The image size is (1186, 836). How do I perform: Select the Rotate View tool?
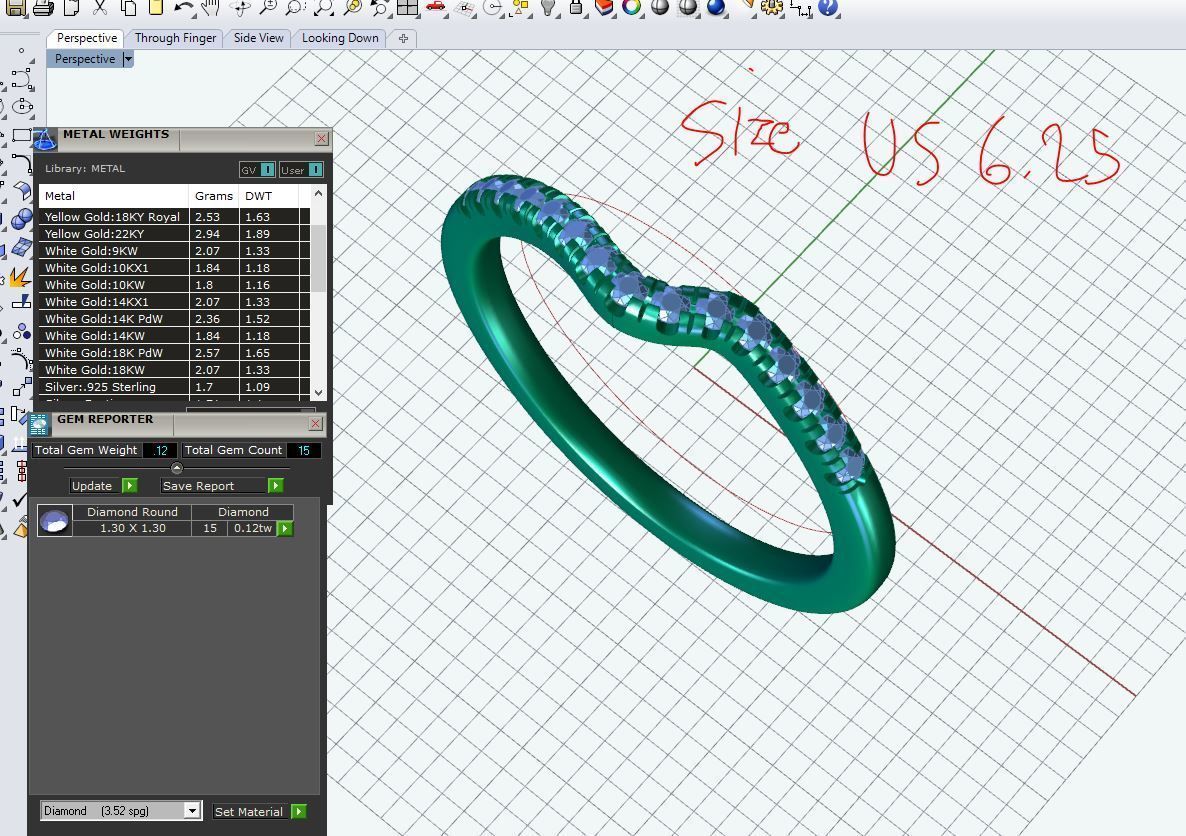pyautogui.click(x=240, y=8)
